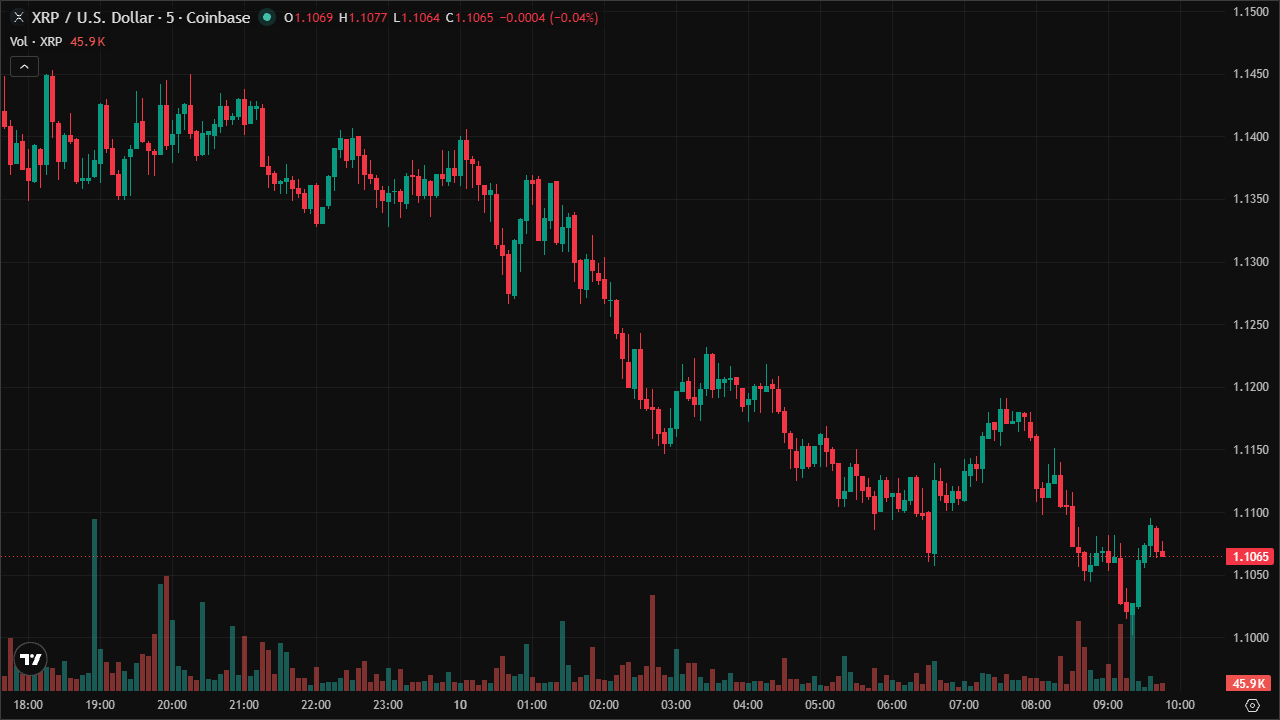Click the 18:00 time axis label
The image size is (1280, 720).
coord(28,705)
